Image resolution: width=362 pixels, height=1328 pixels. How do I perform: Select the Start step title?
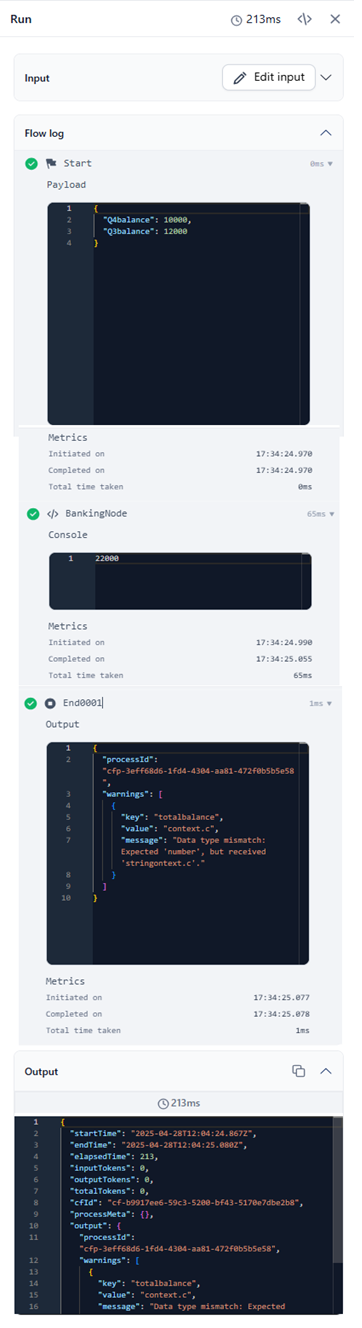[77, 163]
